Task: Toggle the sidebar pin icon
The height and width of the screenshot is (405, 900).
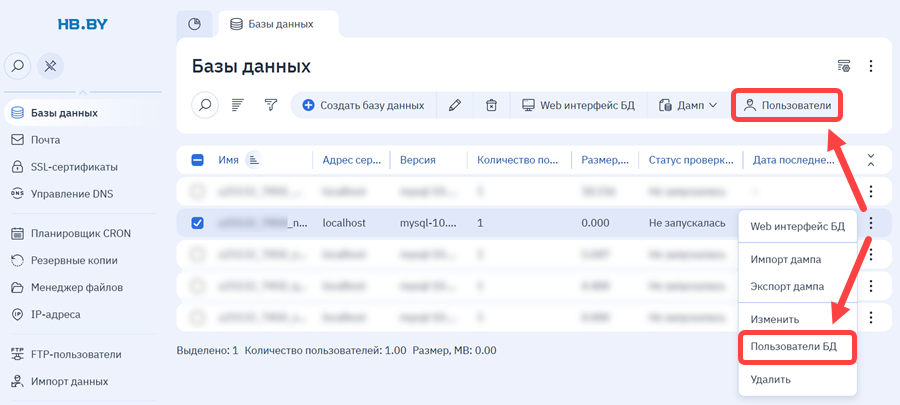Action: [x=51, y=67]
